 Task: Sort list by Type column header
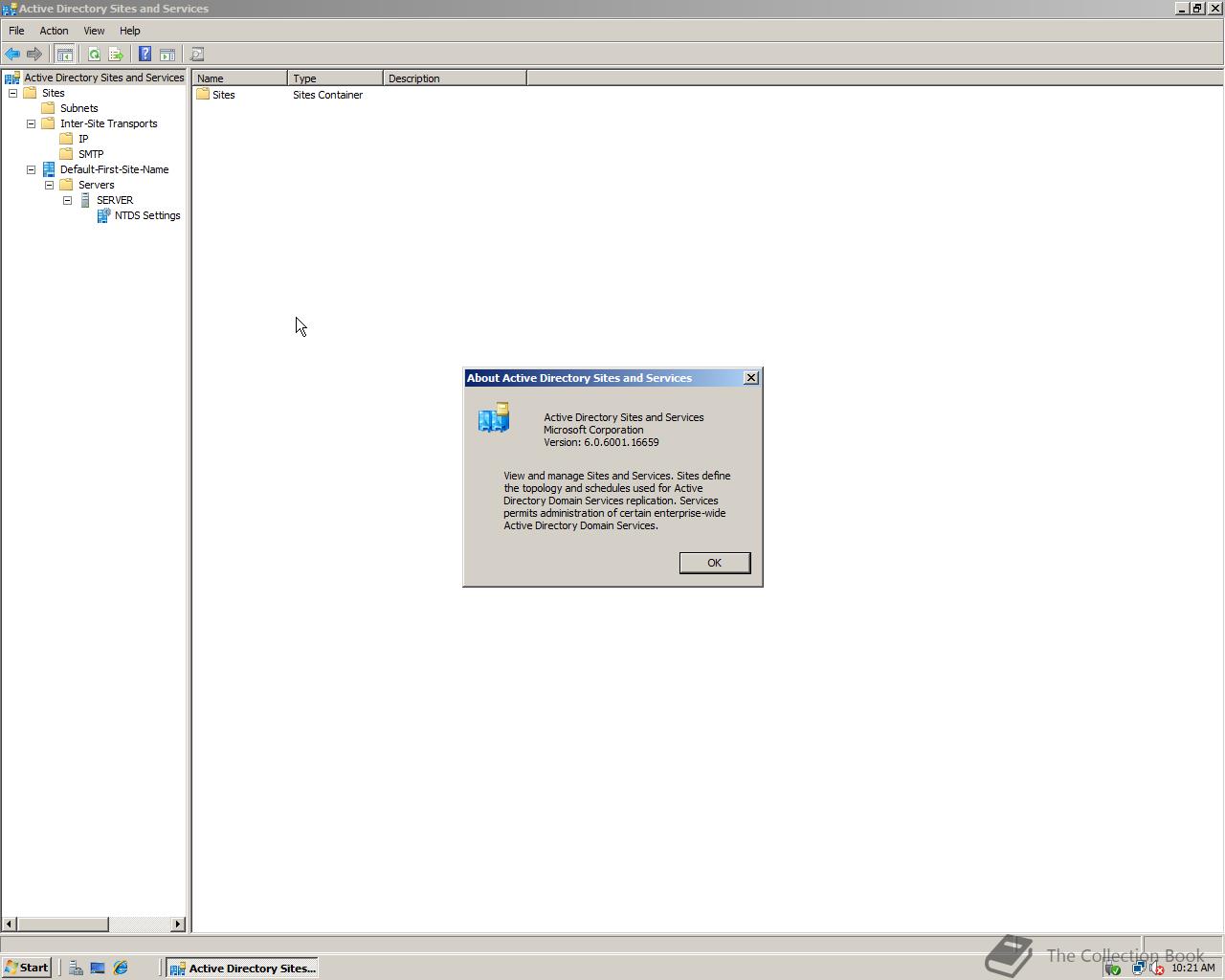click(x=335, y=78)
